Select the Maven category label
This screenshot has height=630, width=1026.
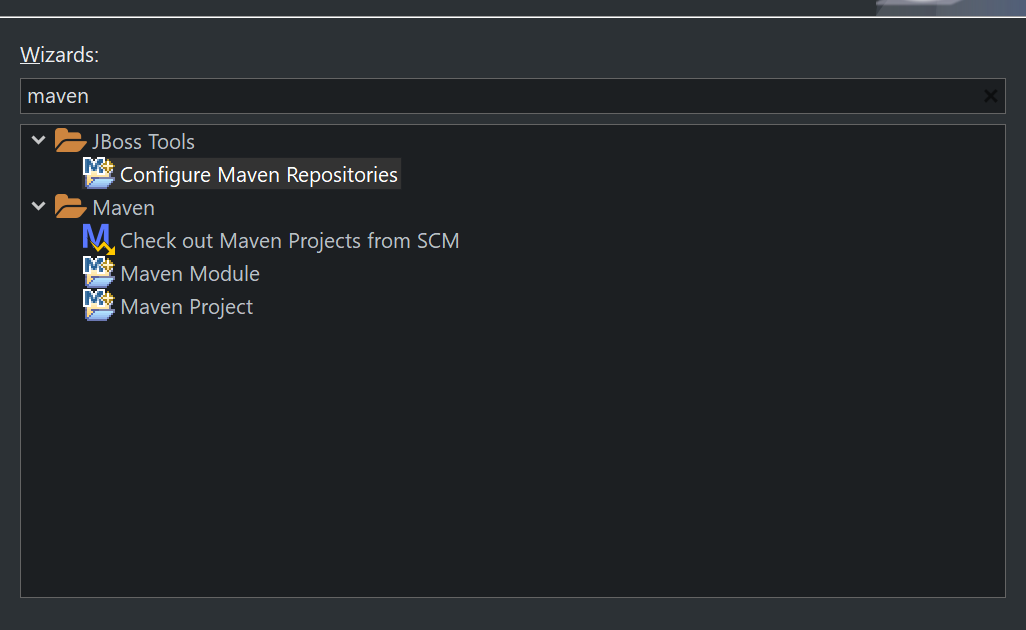click(124, 207)
